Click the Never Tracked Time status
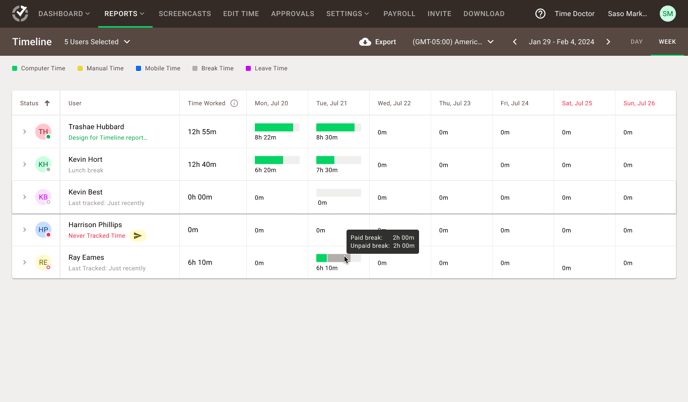 point(97,236)
